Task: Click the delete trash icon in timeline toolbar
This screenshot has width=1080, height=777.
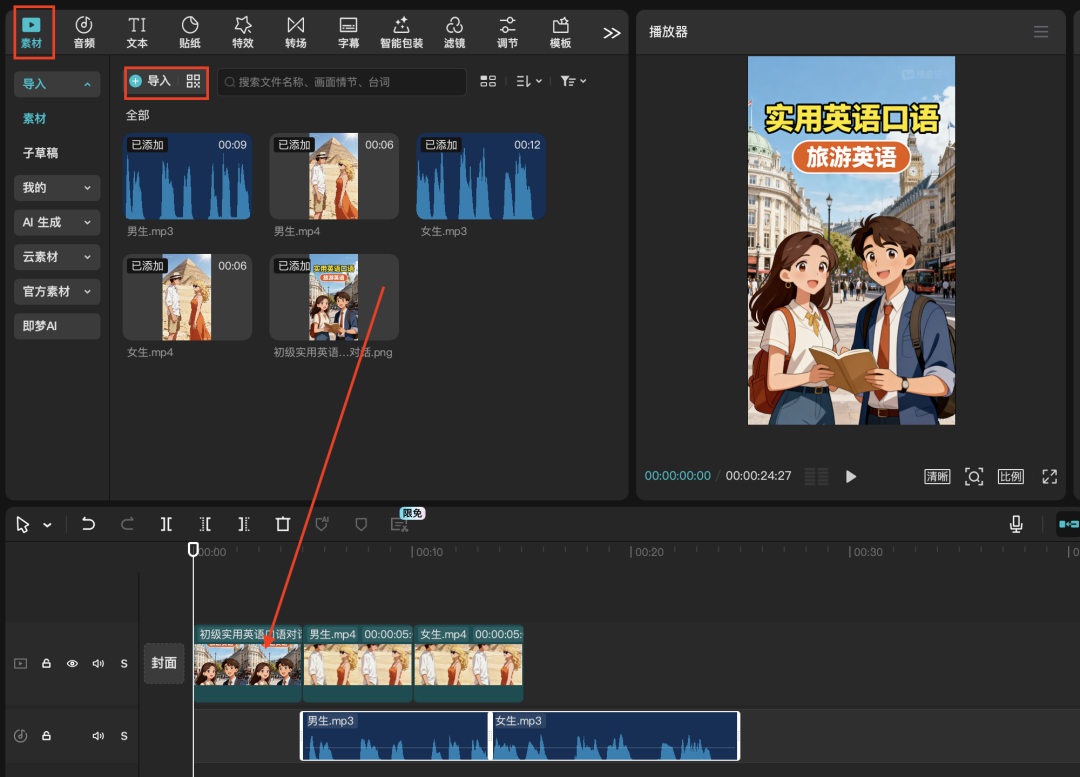Action: pos(283,524)
